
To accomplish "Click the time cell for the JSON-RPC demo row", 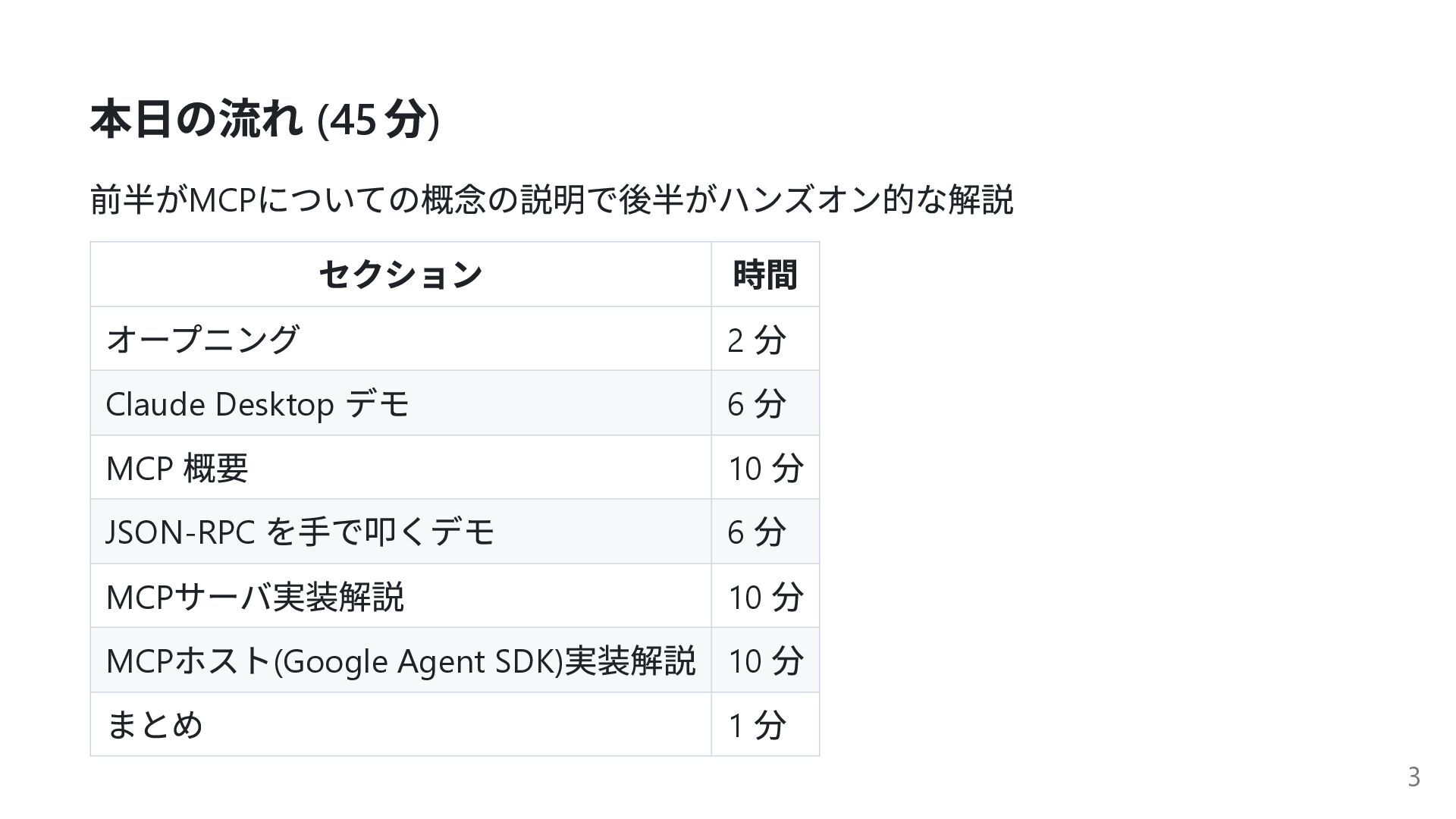I will (x=756, y=532).
